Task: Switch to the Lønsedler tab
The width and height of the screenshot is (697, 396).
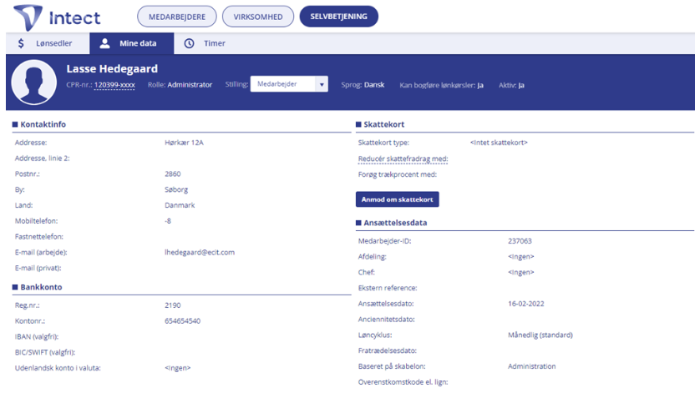Action: (x=48, y=44)
